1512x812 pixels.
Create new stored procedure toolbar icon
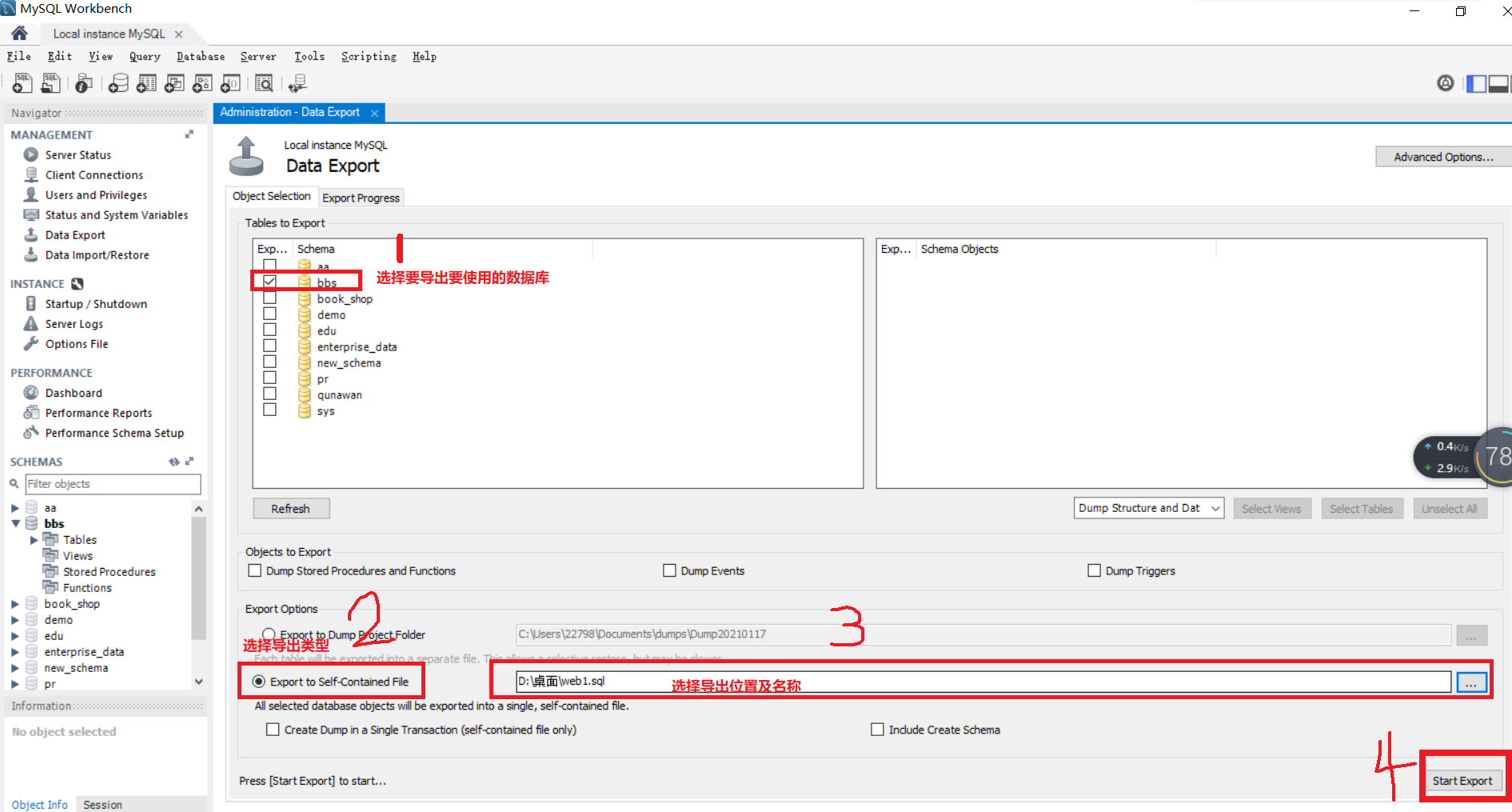tap(202, 83)
